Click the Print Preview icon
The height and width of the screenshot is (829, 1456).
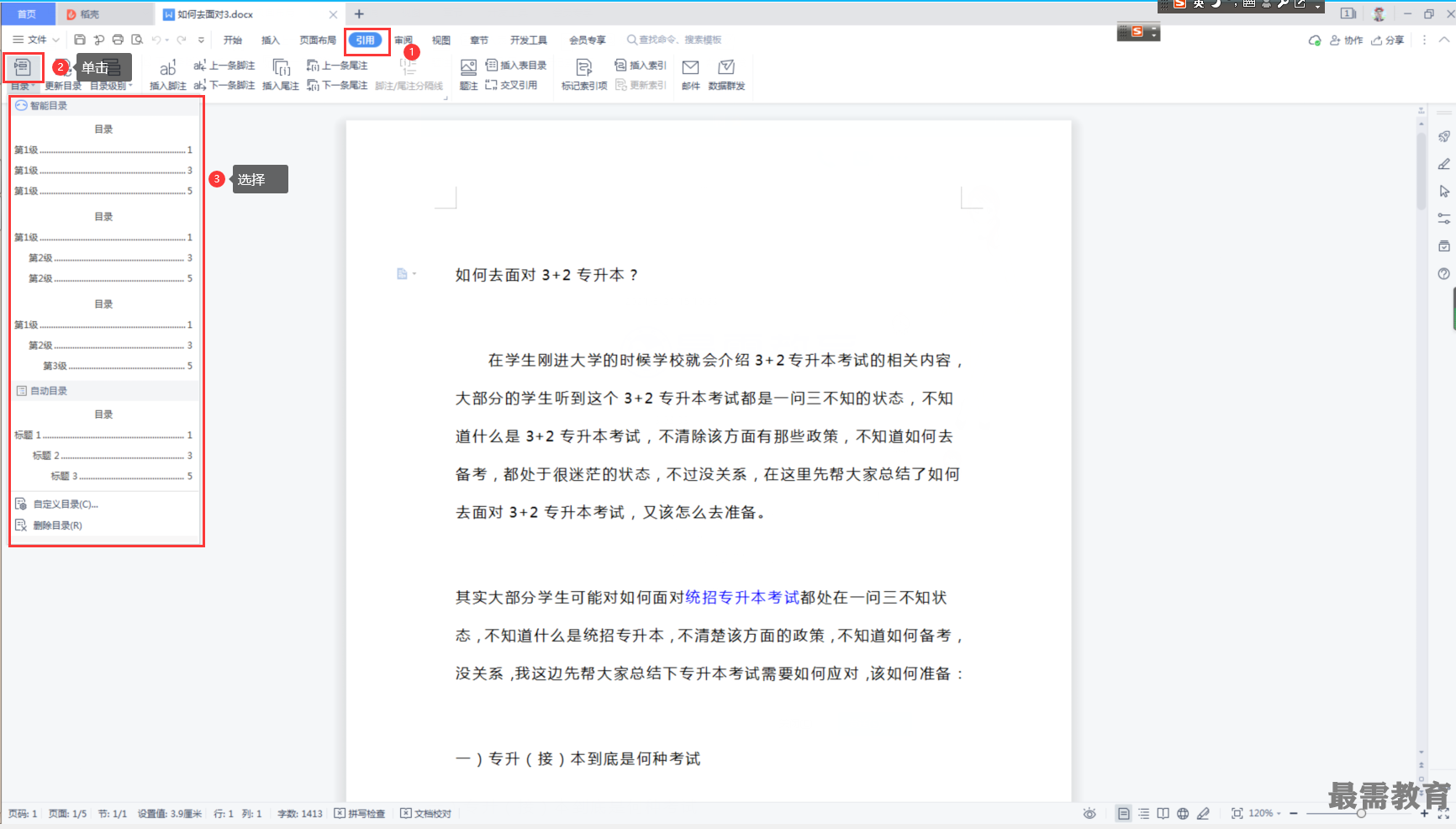coord(137,40)
